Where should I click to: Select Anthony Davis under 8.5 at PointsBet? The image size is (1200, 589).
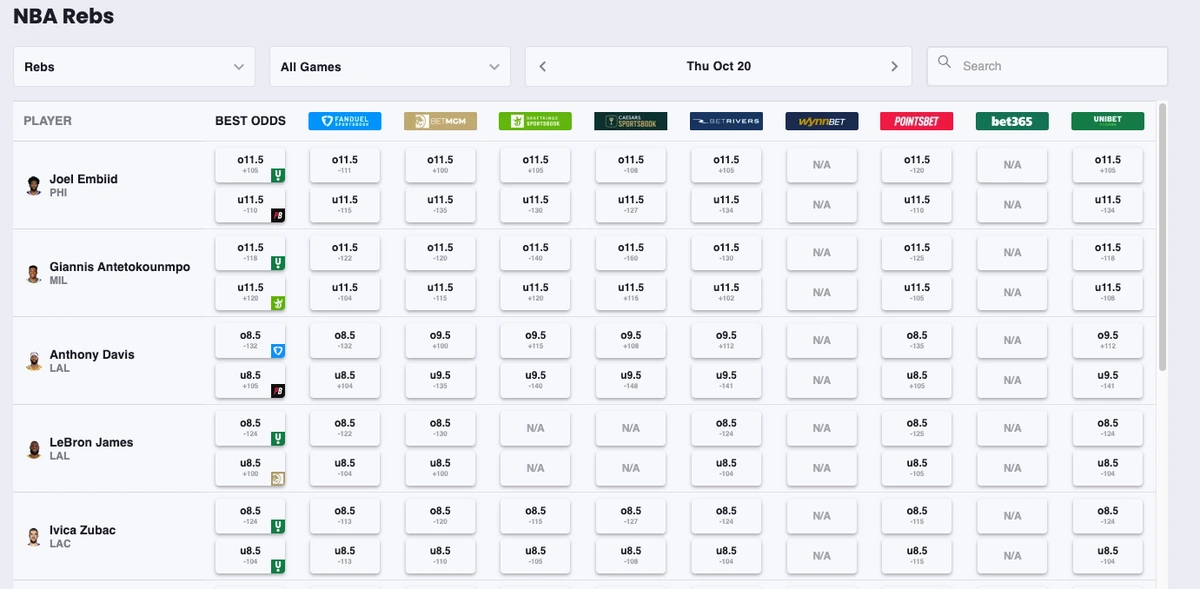917,381
